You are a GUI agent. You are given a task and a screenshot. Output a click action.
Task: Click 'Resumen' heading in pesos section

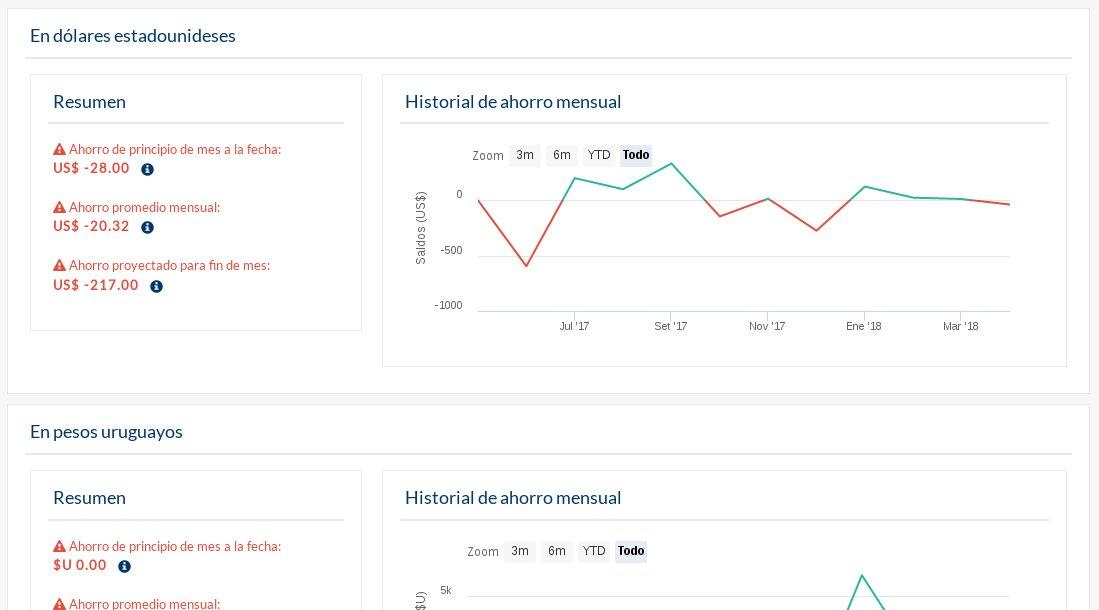90,499
